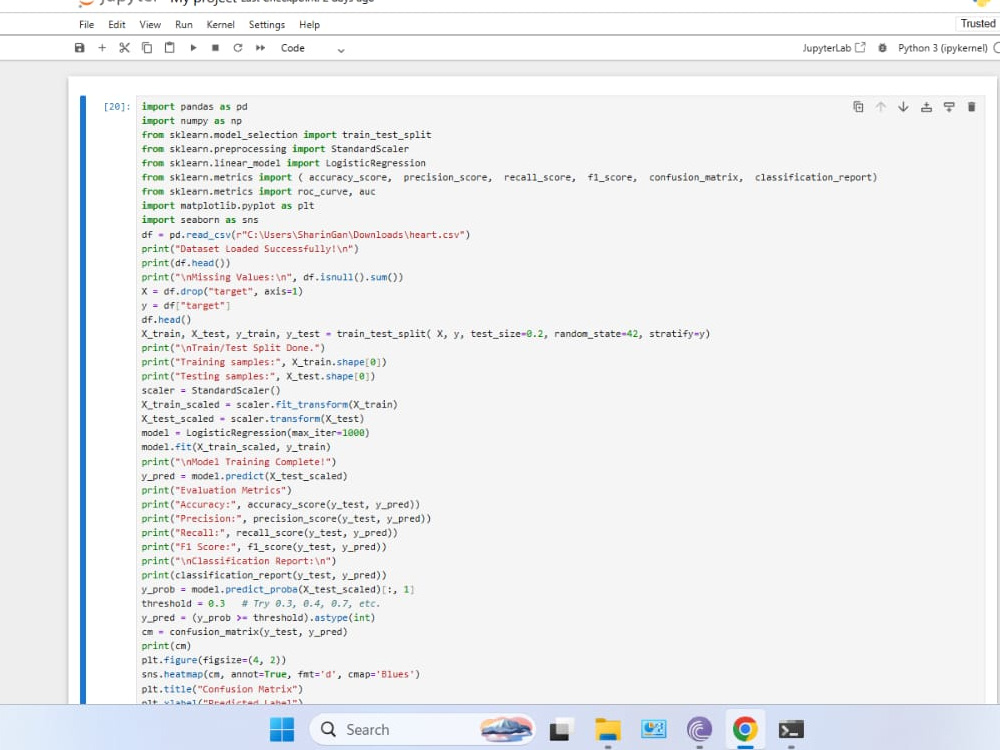The width and height of the screenshot is (1000, 750).
Task: Run the selected cell with the play icon
Action: pos(193,48)
